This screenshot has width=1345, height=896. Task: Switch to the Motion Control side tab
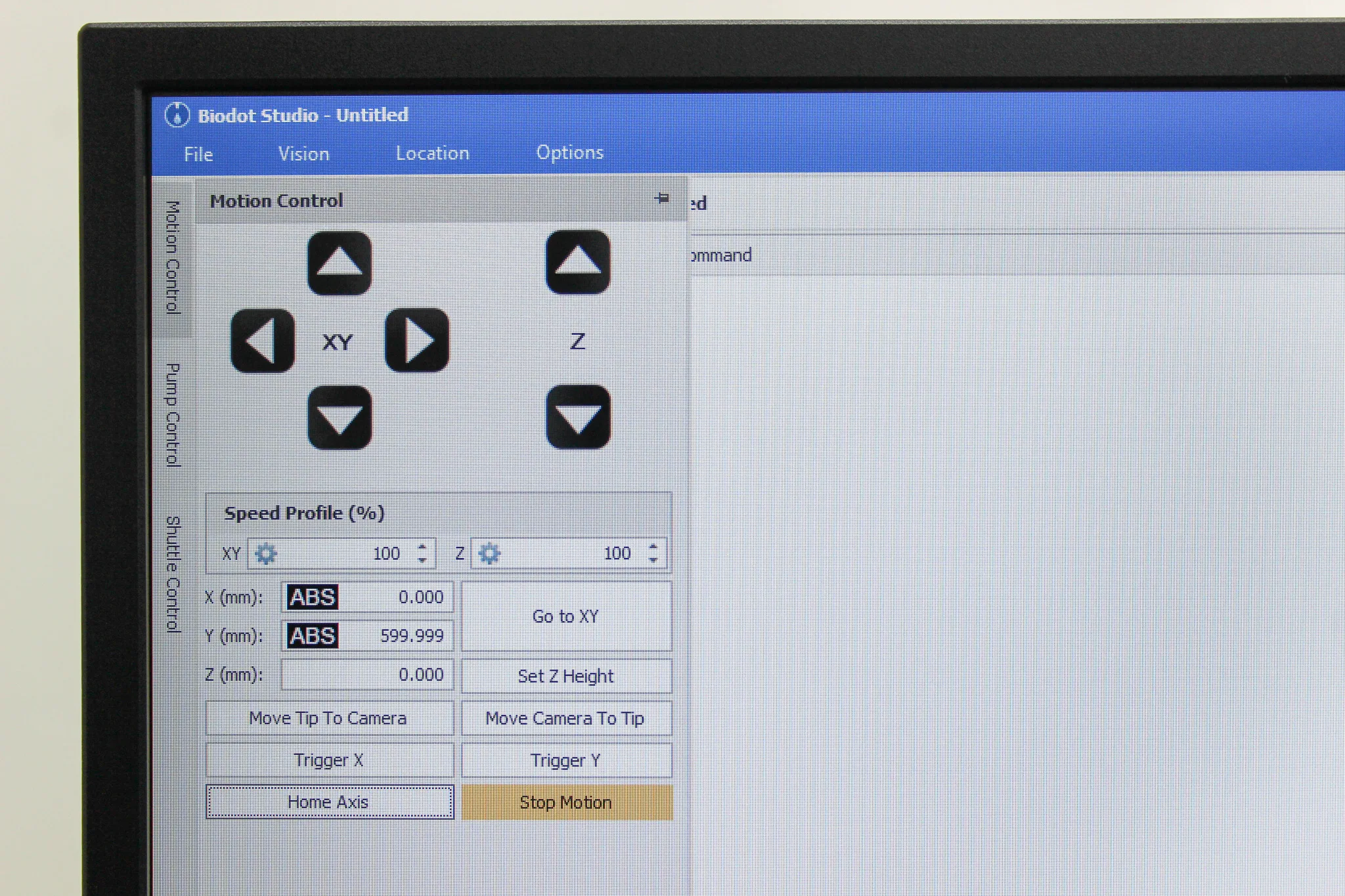pyautogui.click(x=173, y=257)
